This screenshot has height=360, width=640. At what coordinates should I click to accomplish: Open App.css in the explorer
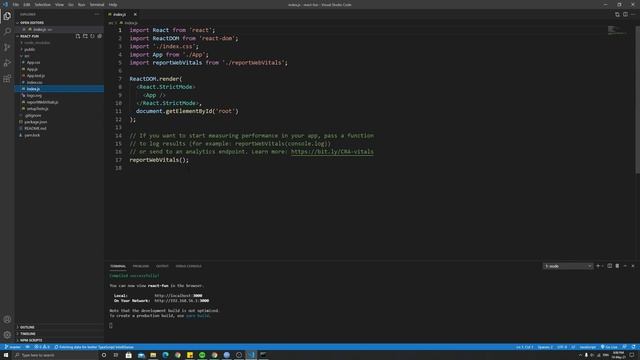pyautogui.click(x=33, y=62)
